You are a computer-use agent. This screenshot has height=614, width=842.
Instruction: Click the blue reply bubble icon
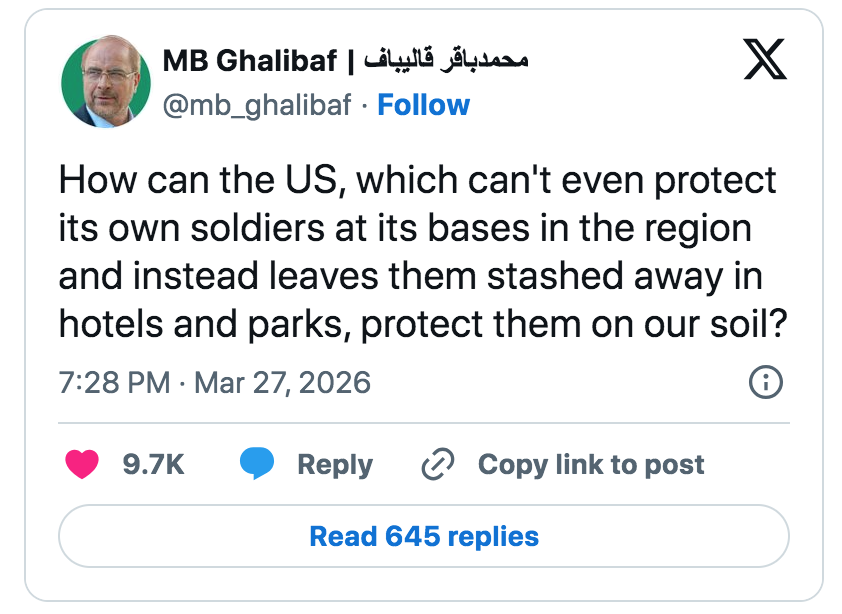(x=257, y=464)
